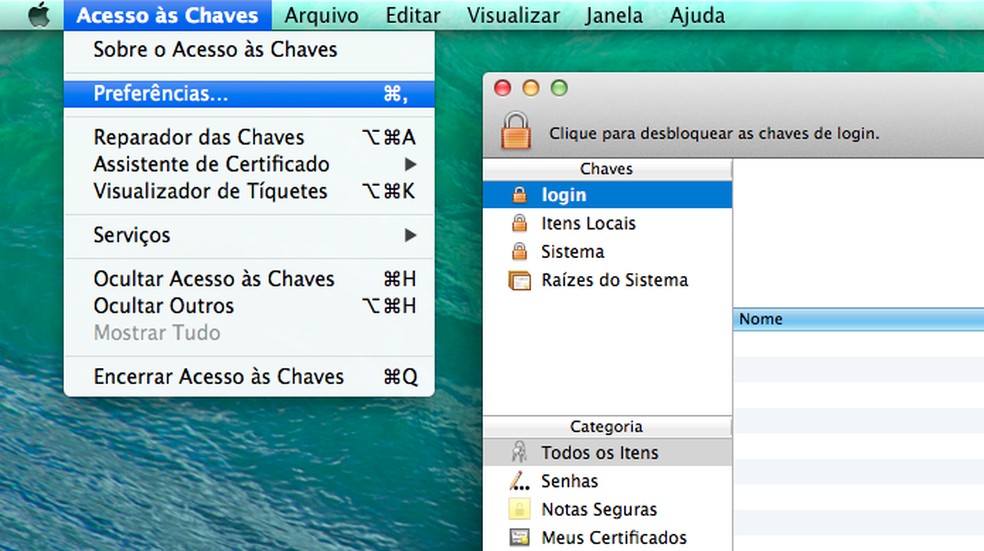Image resolution: width=984 pixels, height=551 pixels.
Task: Open the Arquivo menu
Action: [x=321, y=15]
